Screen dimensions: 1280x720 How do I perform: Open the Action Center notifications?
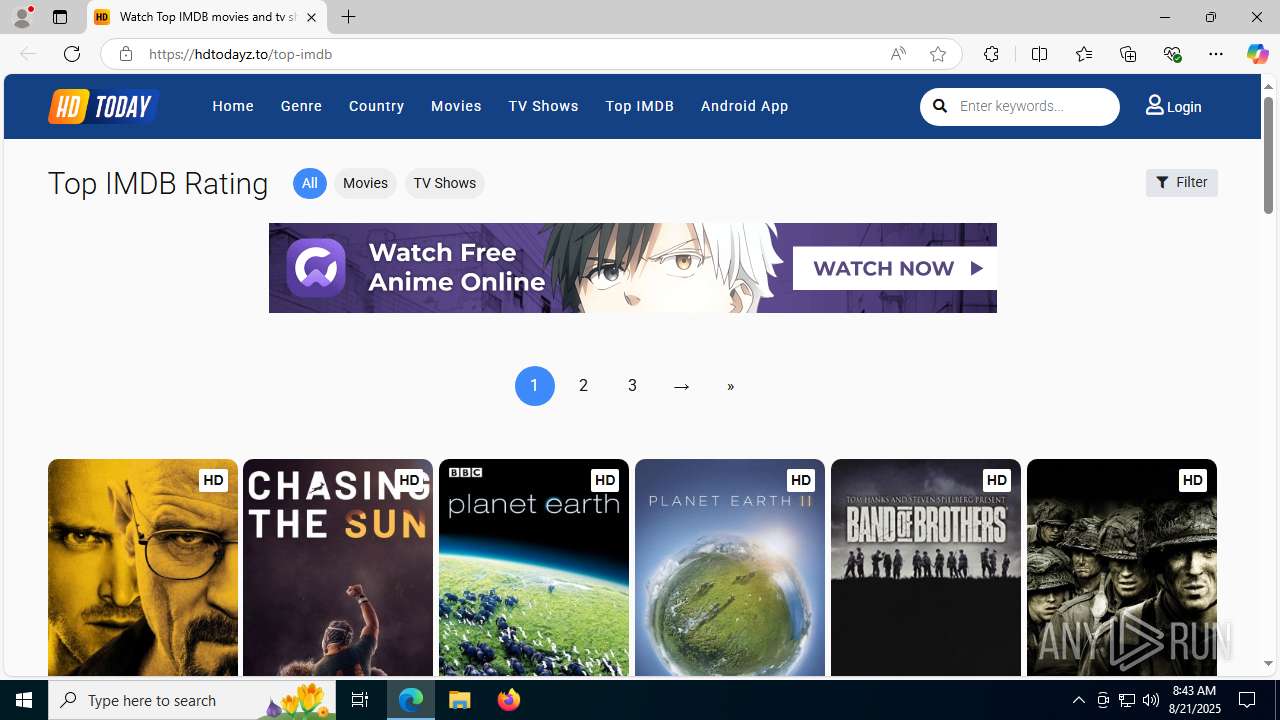1248,700
